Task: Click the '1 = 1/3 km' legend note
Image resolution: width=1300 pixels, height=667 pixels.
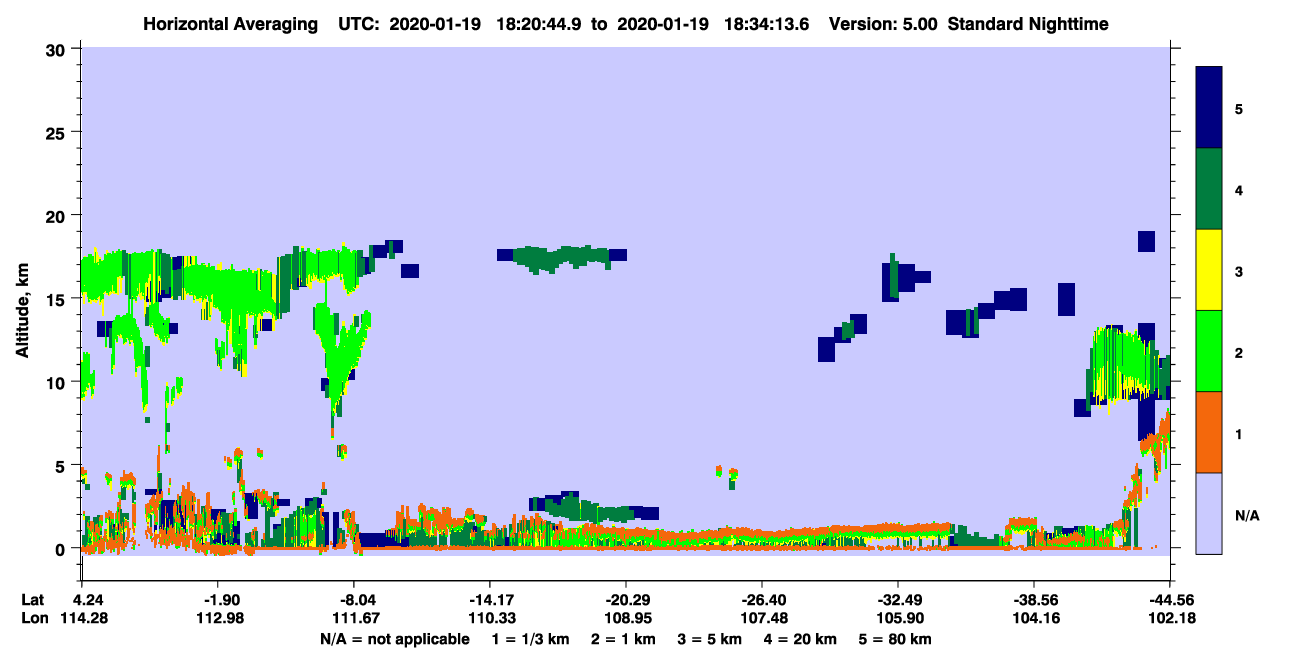Action: (x=531, y=638)
